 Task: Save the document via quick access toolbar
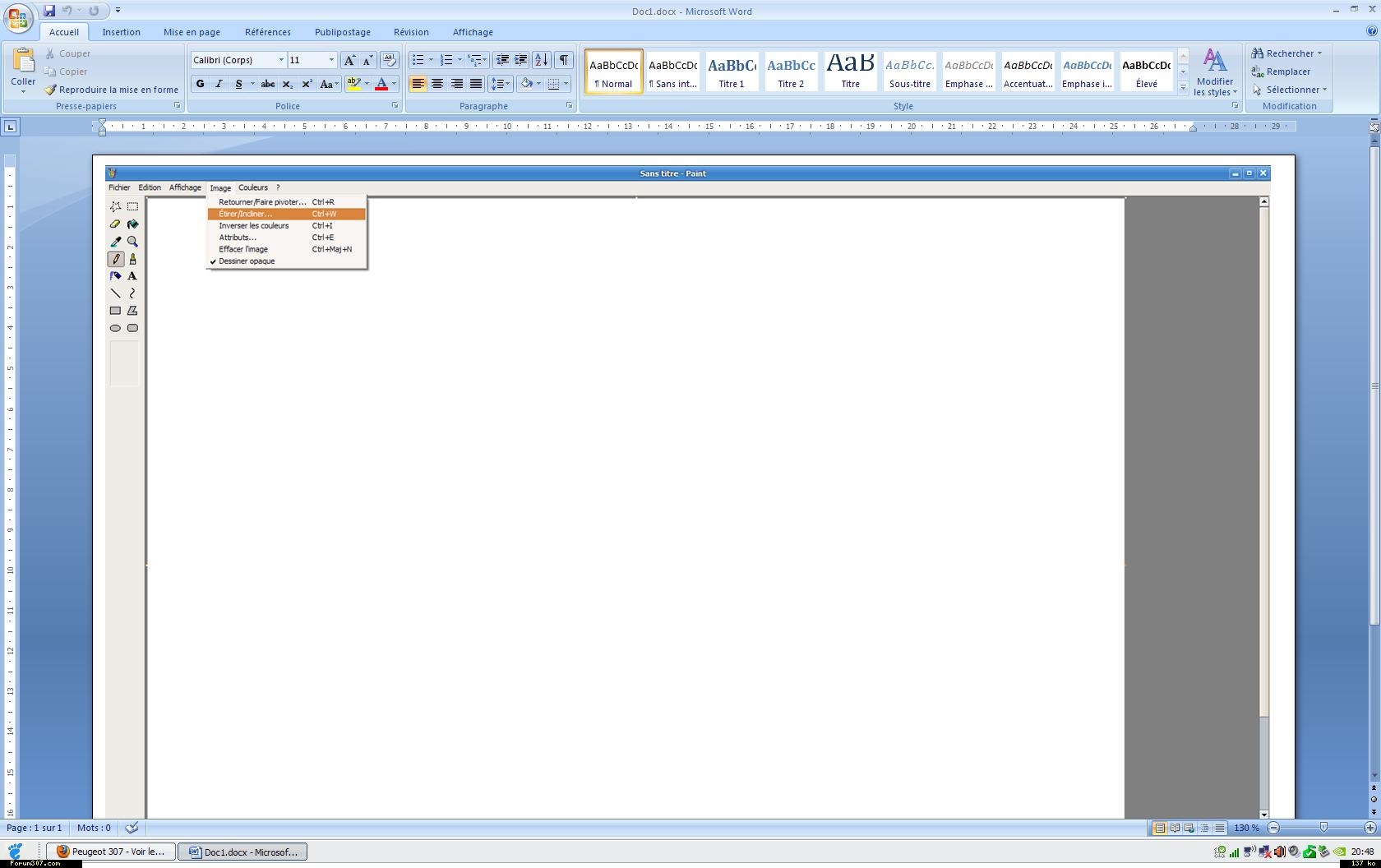pyautogui.click(x=49, y=11)
